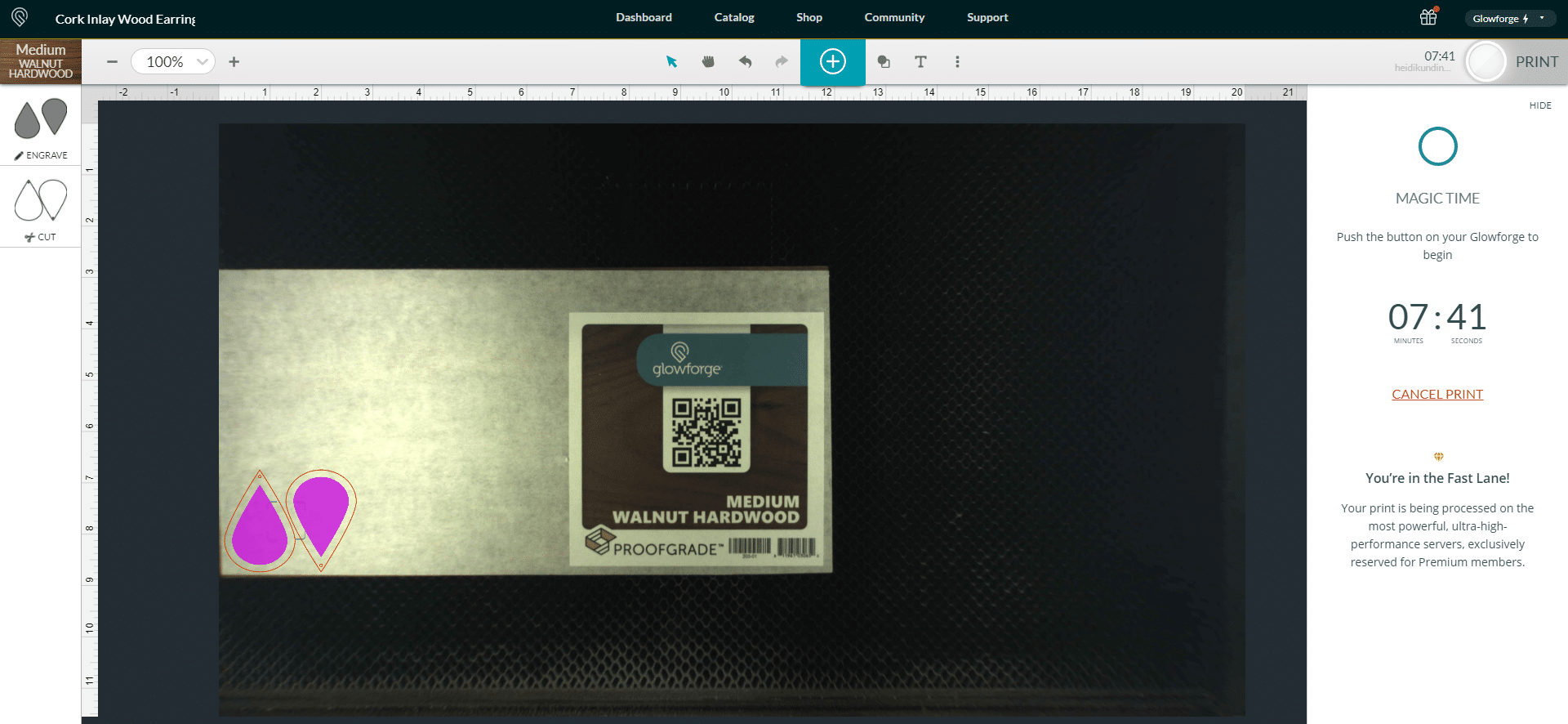Zoom out with the minus icon

(113, 62)
